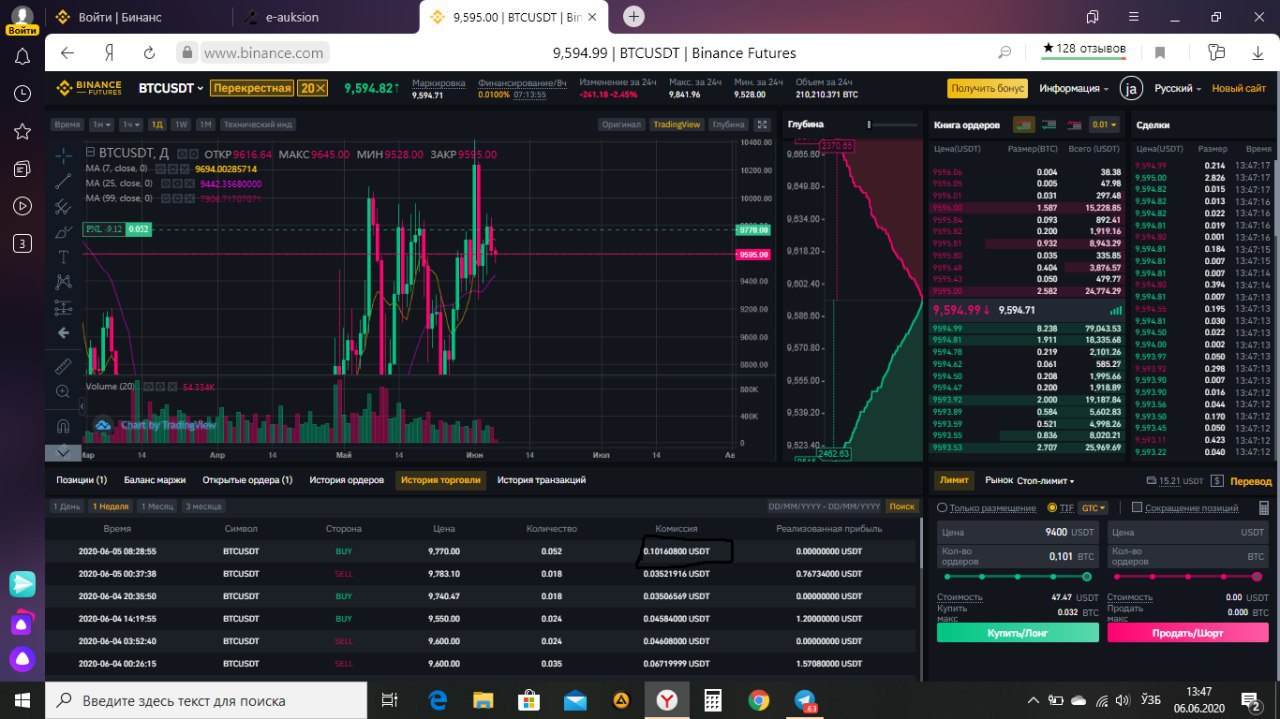Click the Binance Futures logo
This screenshot has width=1280, height=719.
89,88
